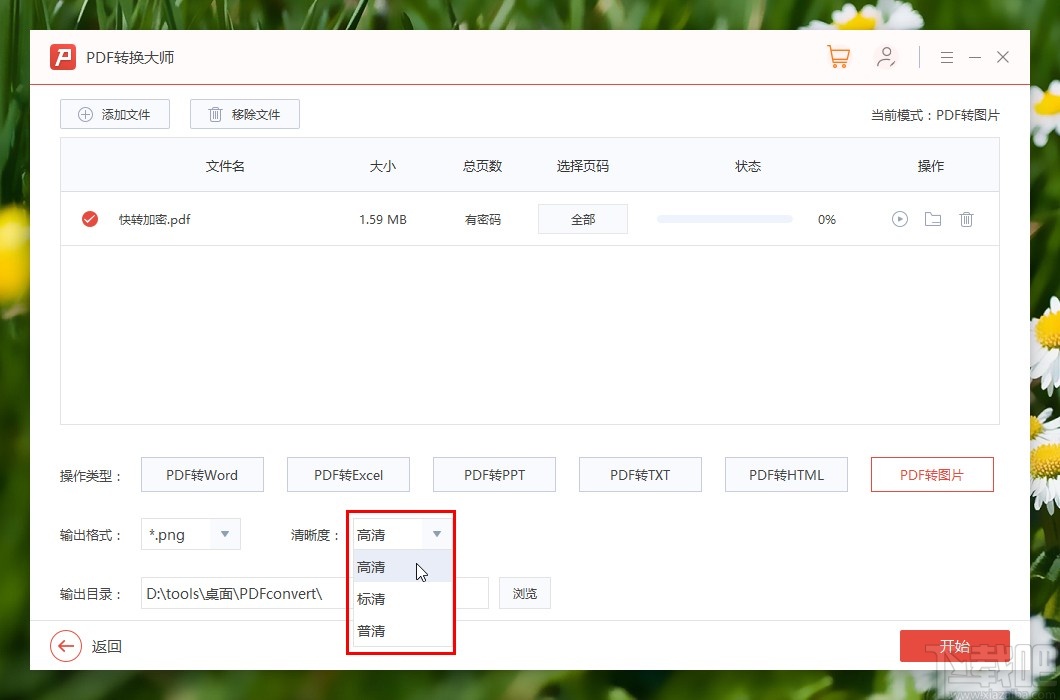Screen dimensions: 1060x700
Task: Click the back arrow circle icon
Action: (66, 647)
